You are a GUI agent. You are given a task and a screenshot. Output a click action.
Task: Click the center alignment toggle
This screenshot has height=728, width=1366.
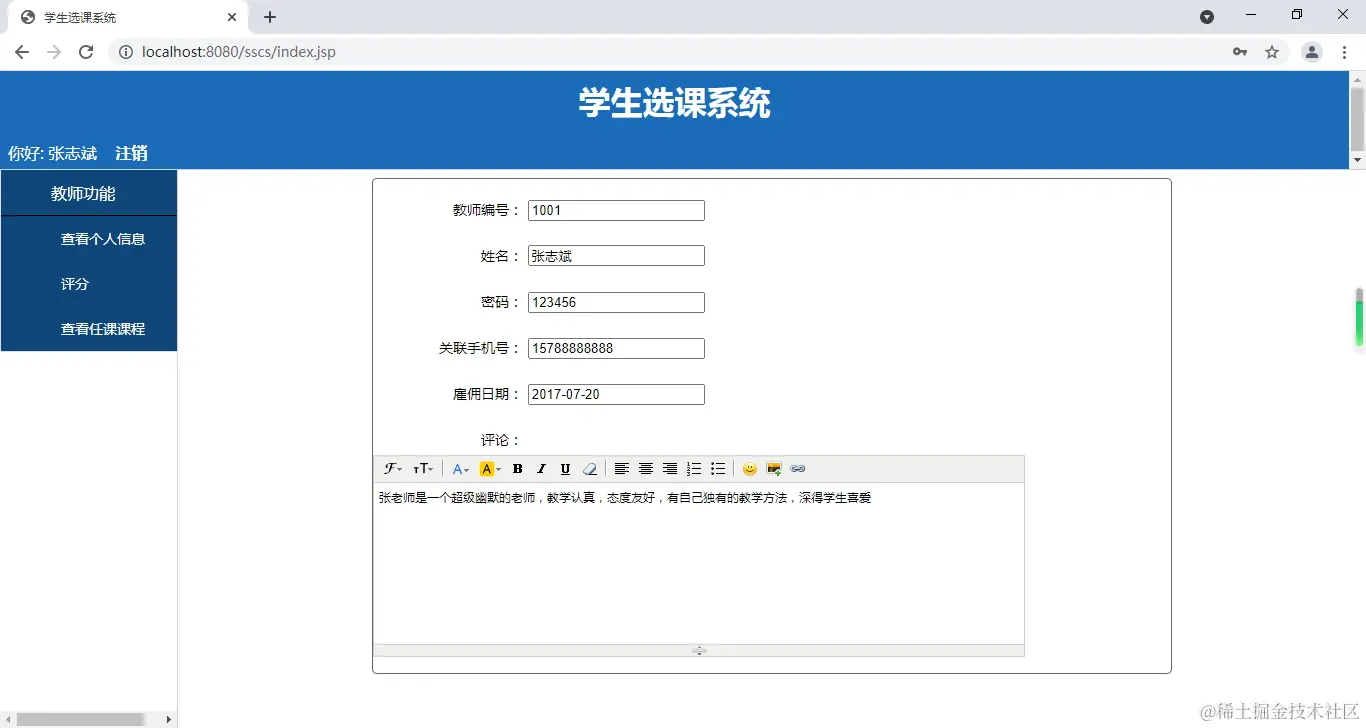(x=645, y=468)
